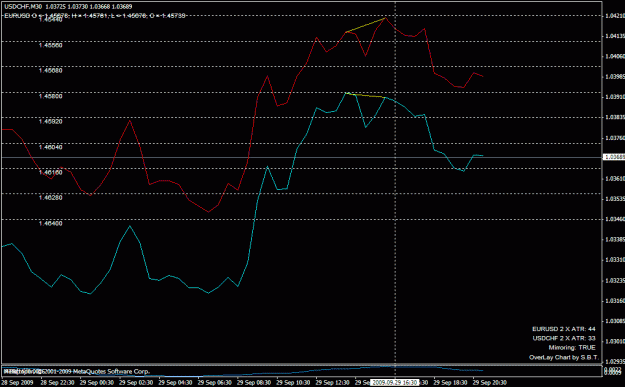This screenshot has height=387, width=625.
Task: Click the EURUSD level label 1.45920
Action: [50, 121]
